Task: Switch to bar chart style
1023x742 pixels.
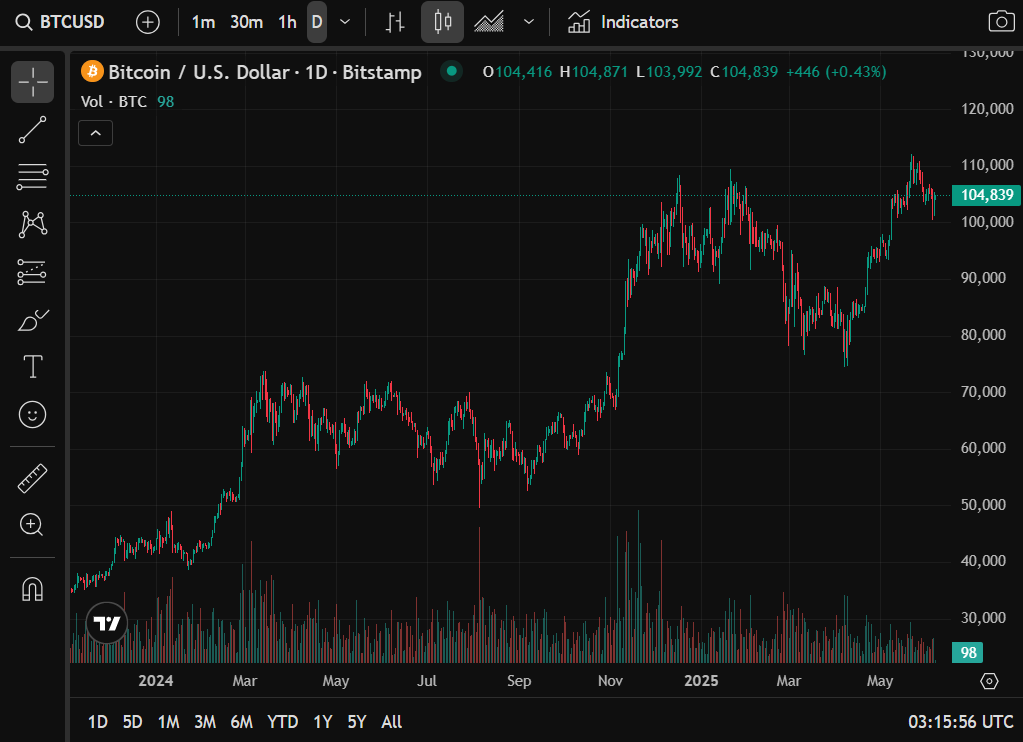Action: 395,22
